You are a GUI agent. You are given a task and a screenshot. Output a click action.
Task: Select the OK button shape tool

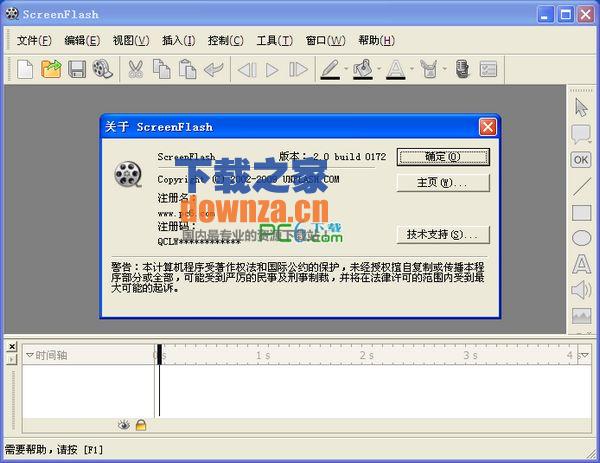(581, 160)
